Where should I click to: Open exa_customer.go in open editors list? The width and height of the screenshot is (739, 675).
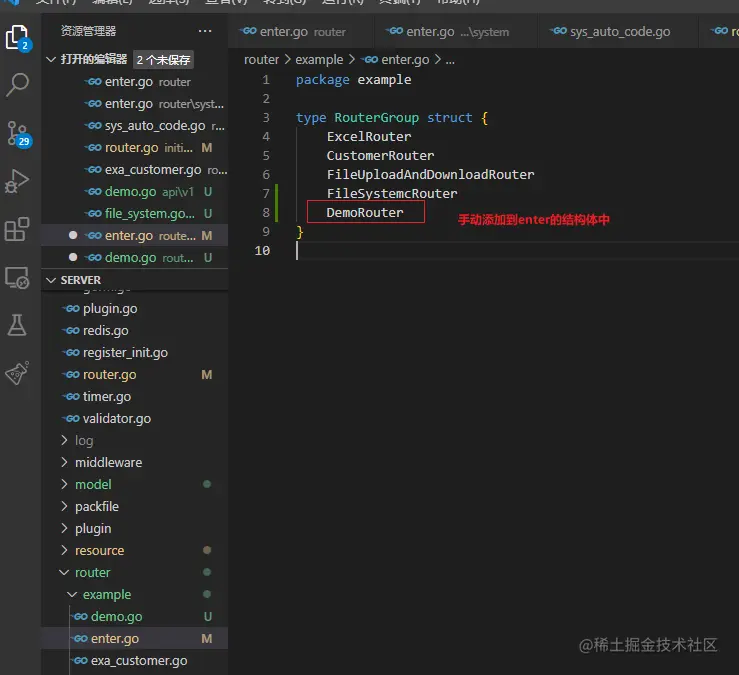[134, 170]
